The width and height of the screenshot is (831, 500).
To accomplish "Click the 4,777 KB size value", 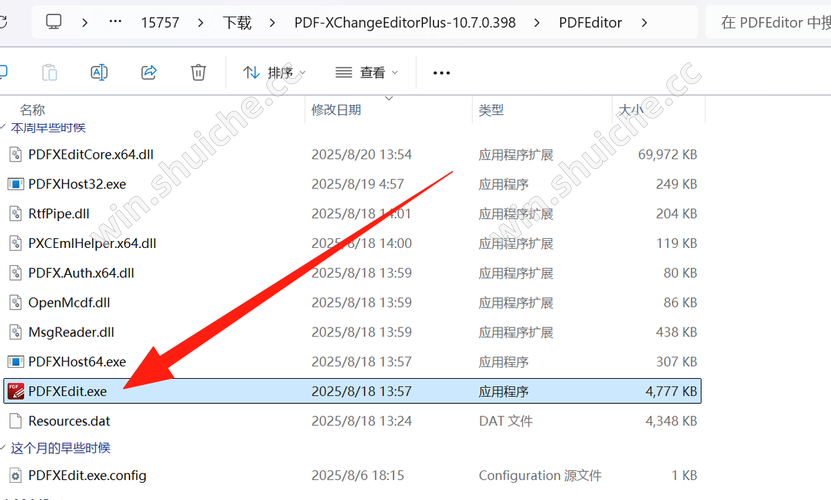I will (x=671, y=391).
